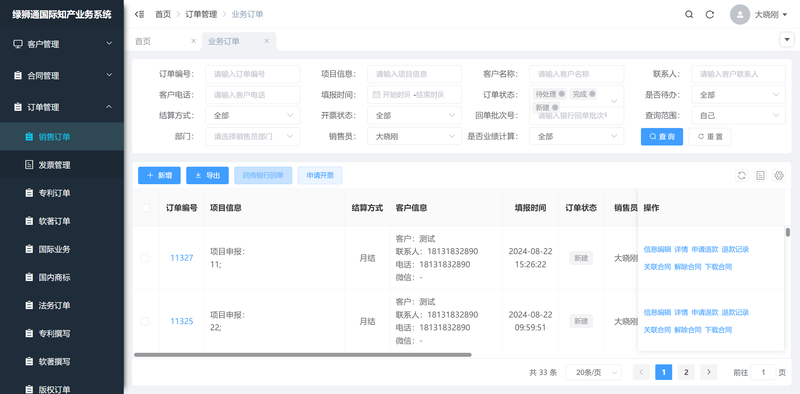This screenshot has height=394, width=800.
Task: Click 下载合同 for order 11327
Action: [x=718, y=267]
